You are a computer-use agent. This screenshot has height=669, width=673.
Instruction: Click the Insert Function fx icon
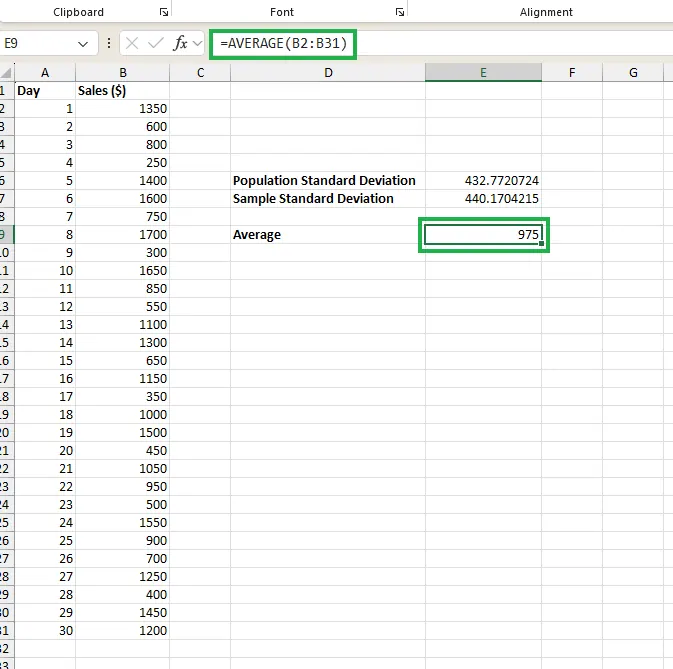180,43
